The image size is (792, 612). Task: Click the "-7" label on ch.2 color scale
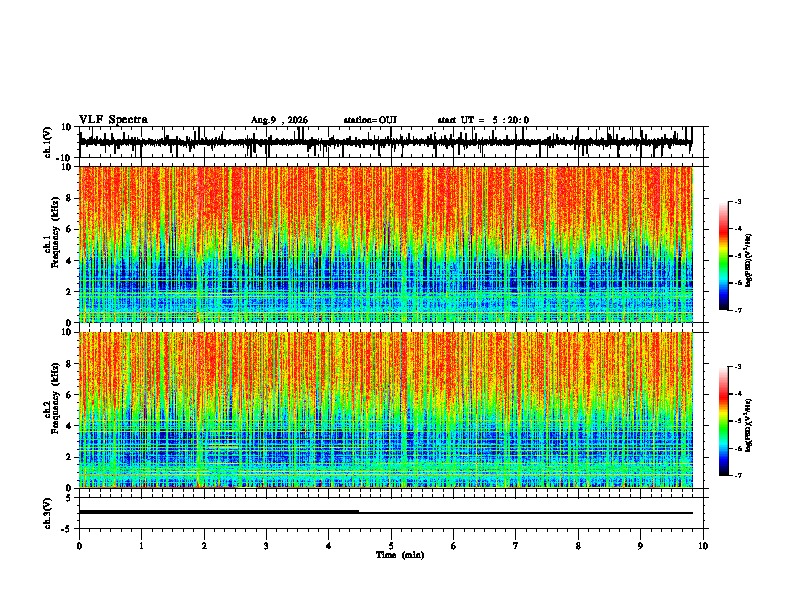(737, 475)
